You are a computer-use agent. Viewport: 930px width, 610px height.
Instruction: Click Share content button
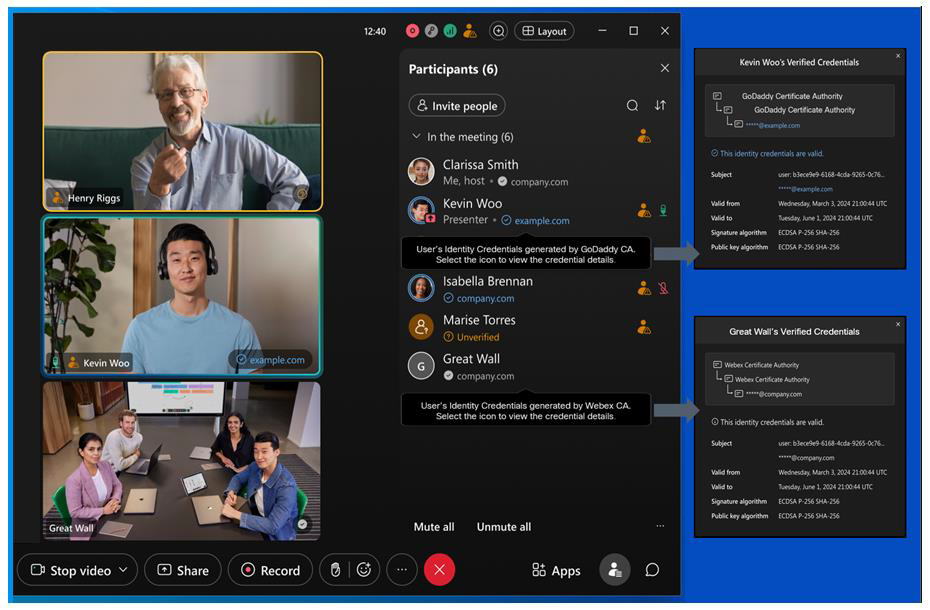[183, 570]
